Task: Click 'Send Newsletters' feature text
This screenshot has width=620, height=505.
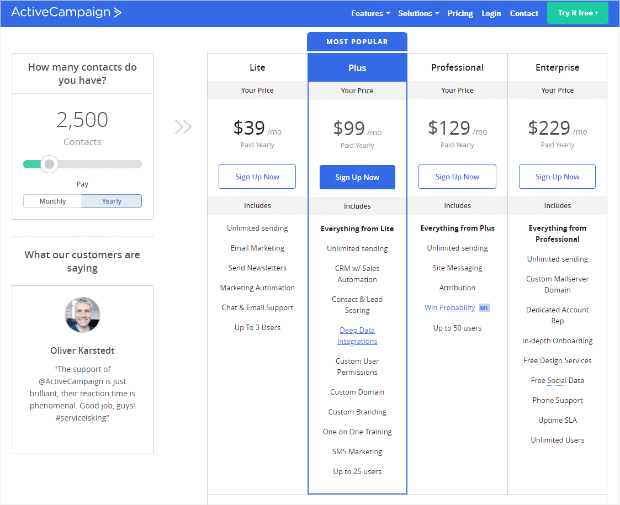Action: coord(257,268)
